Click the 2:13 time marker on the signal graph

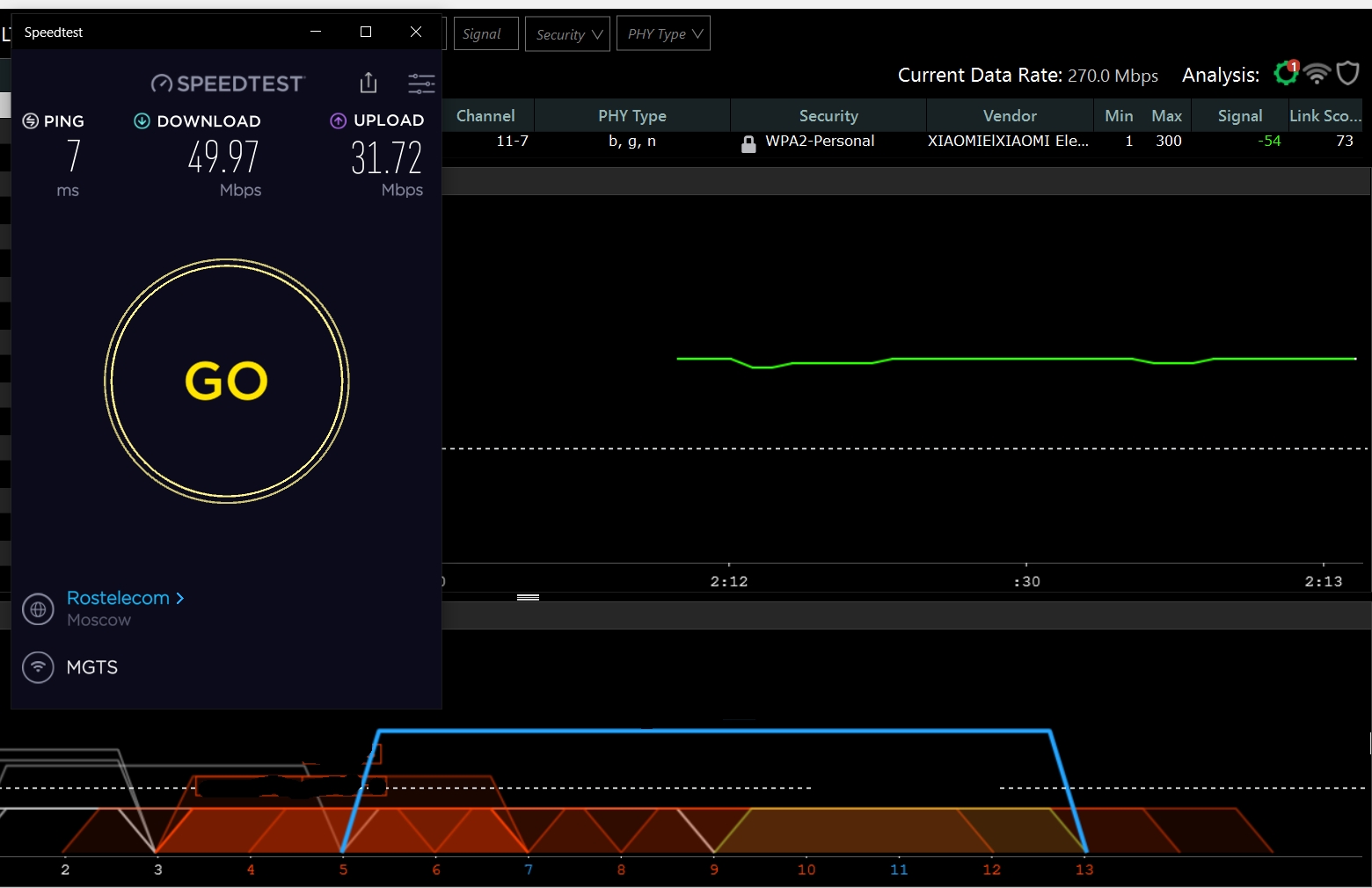(x=1324, y=581)
